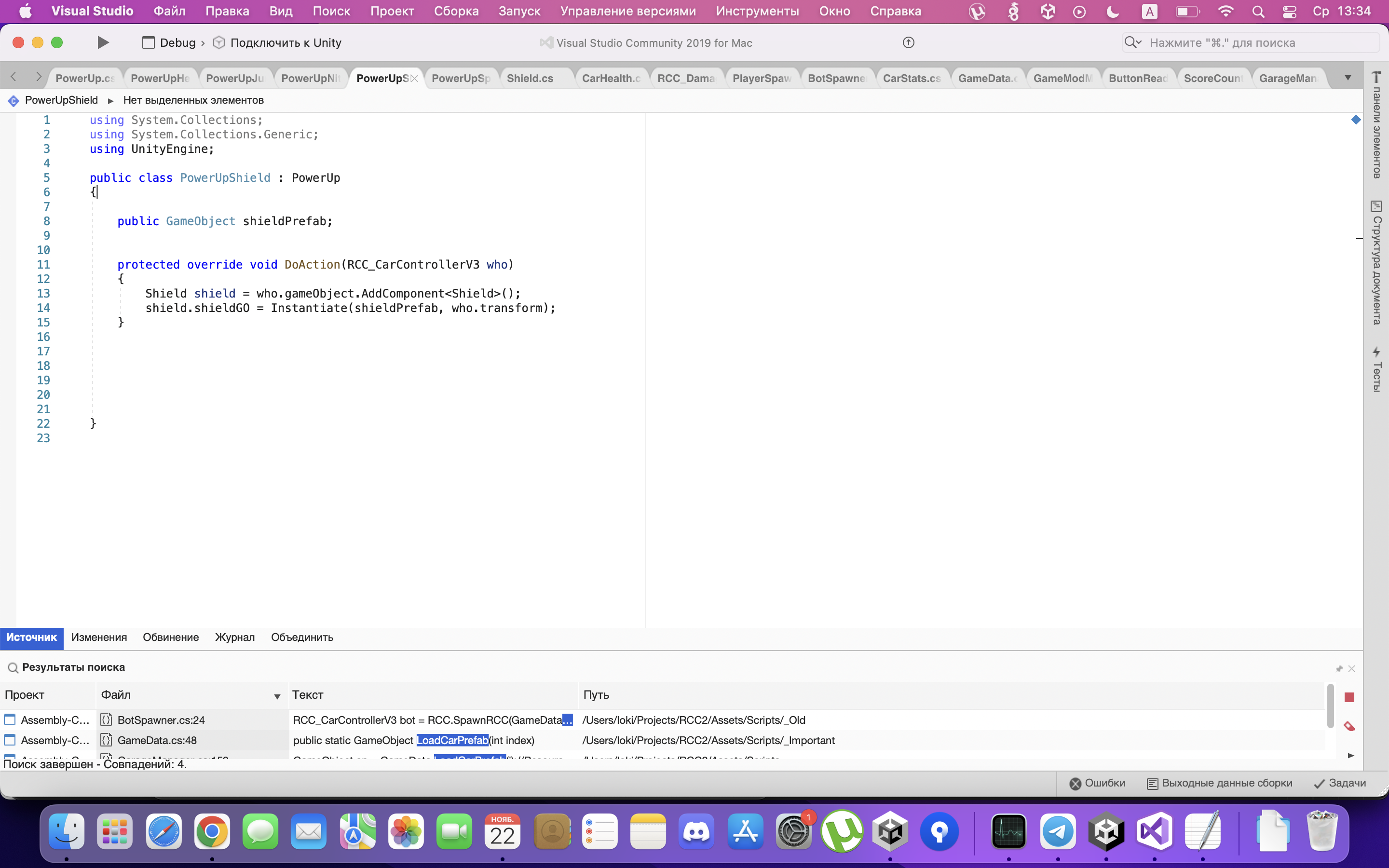Open Finder from the Dock
Image resolution: width=1389 pixels, height=868 pixels.
coord(67,831)
